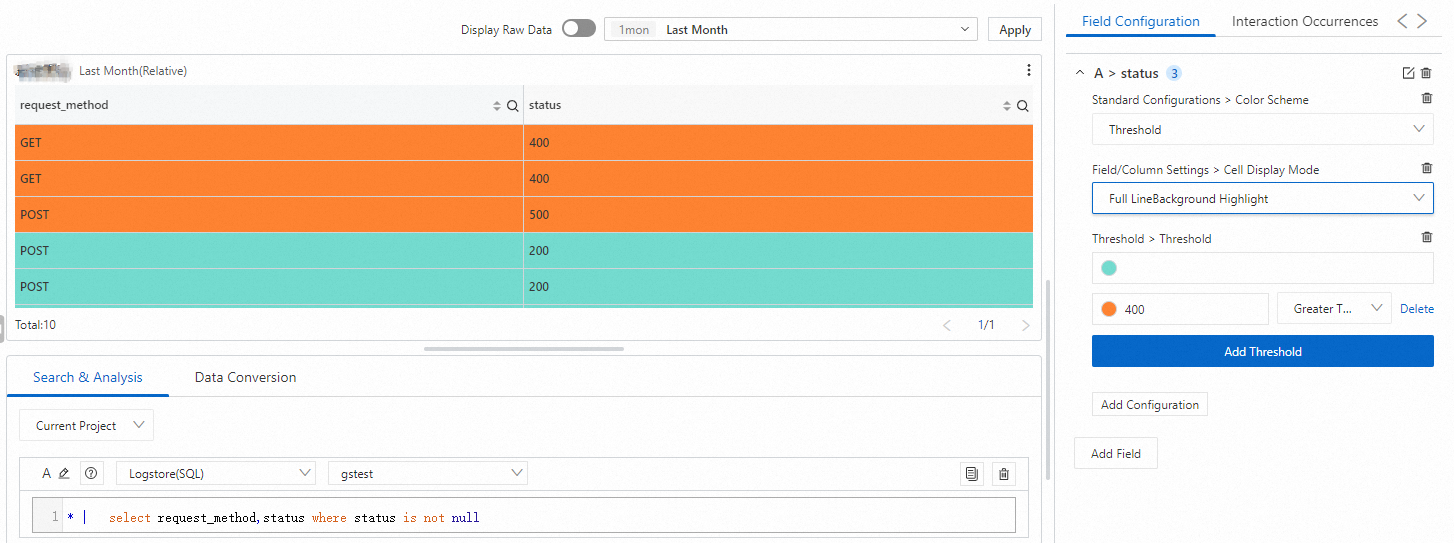This screenshot has width=1454, height=543.
Task: Toggle the Display Raw Data switch
Action: 578,29
